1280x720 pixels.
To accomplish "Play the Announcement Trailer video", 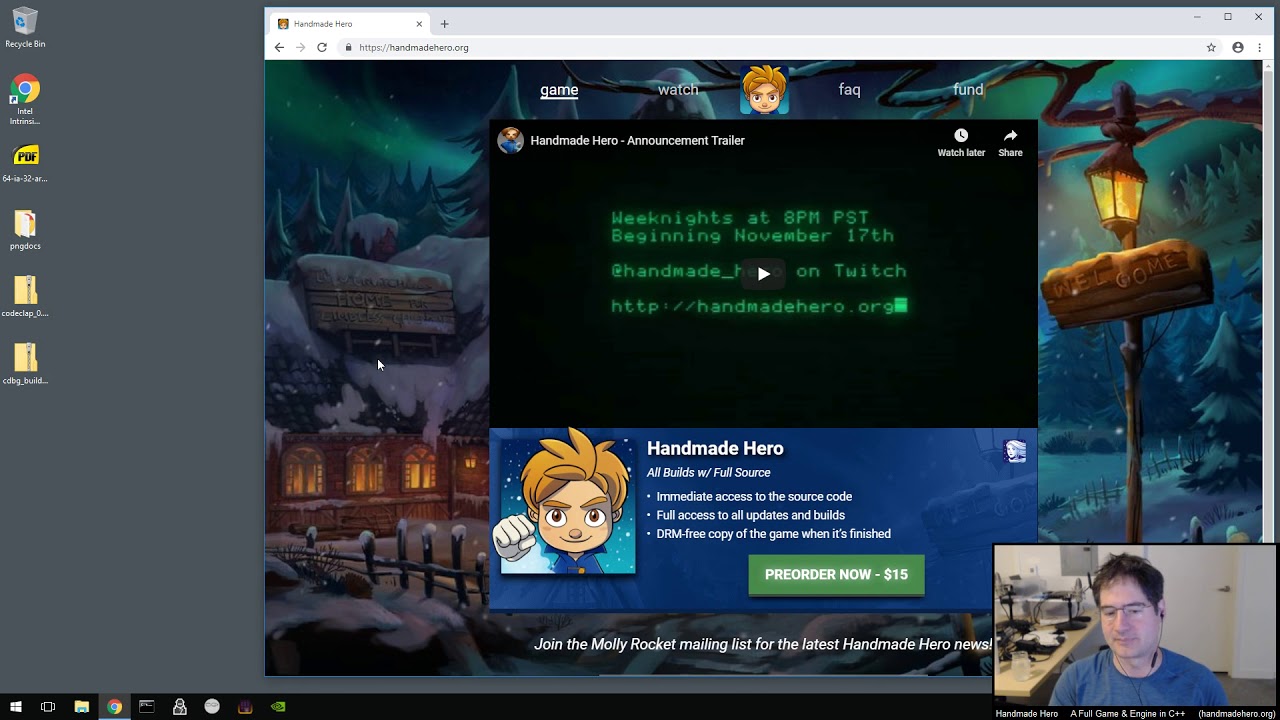I will (x=763, y=274).
